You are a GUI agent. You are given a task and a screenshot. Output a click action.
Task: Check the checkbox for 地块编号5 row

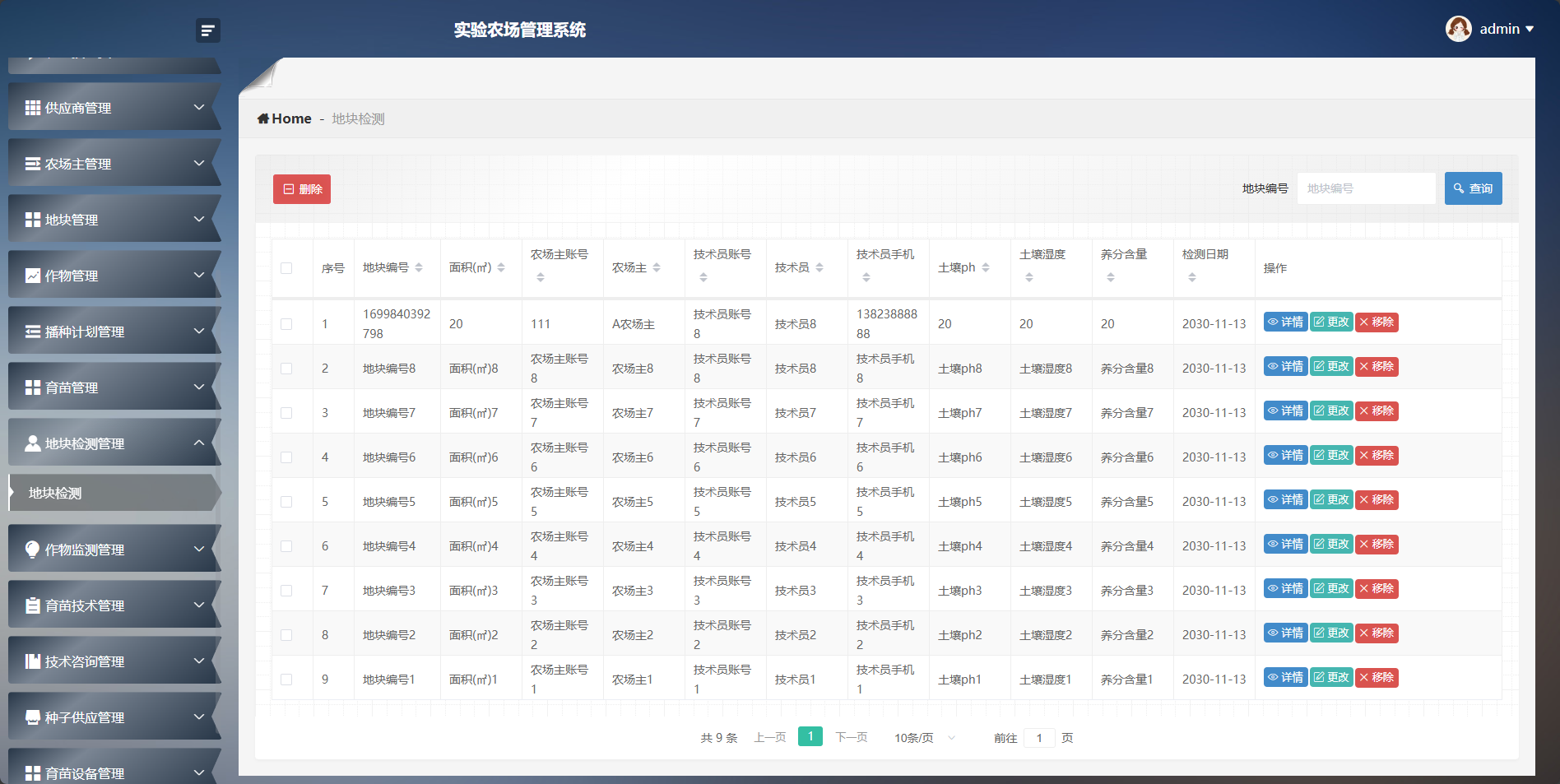tap(286, 502)
